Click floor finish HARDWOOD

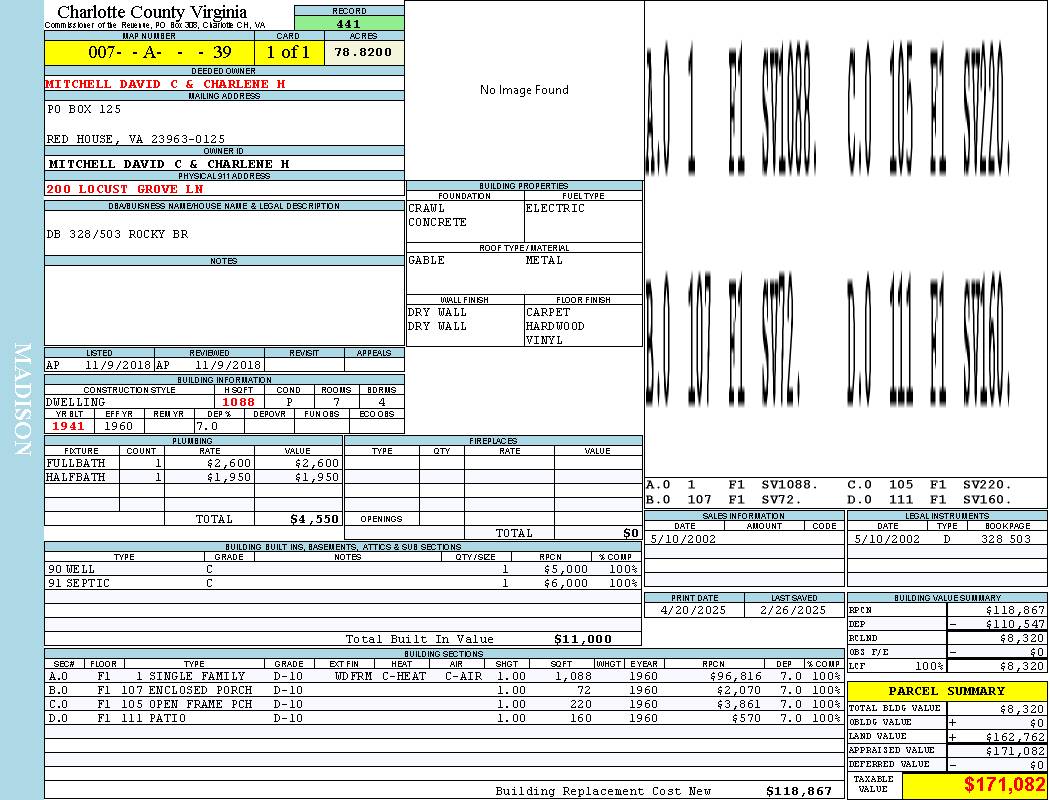pyautogui.click(x=555, y=326)
